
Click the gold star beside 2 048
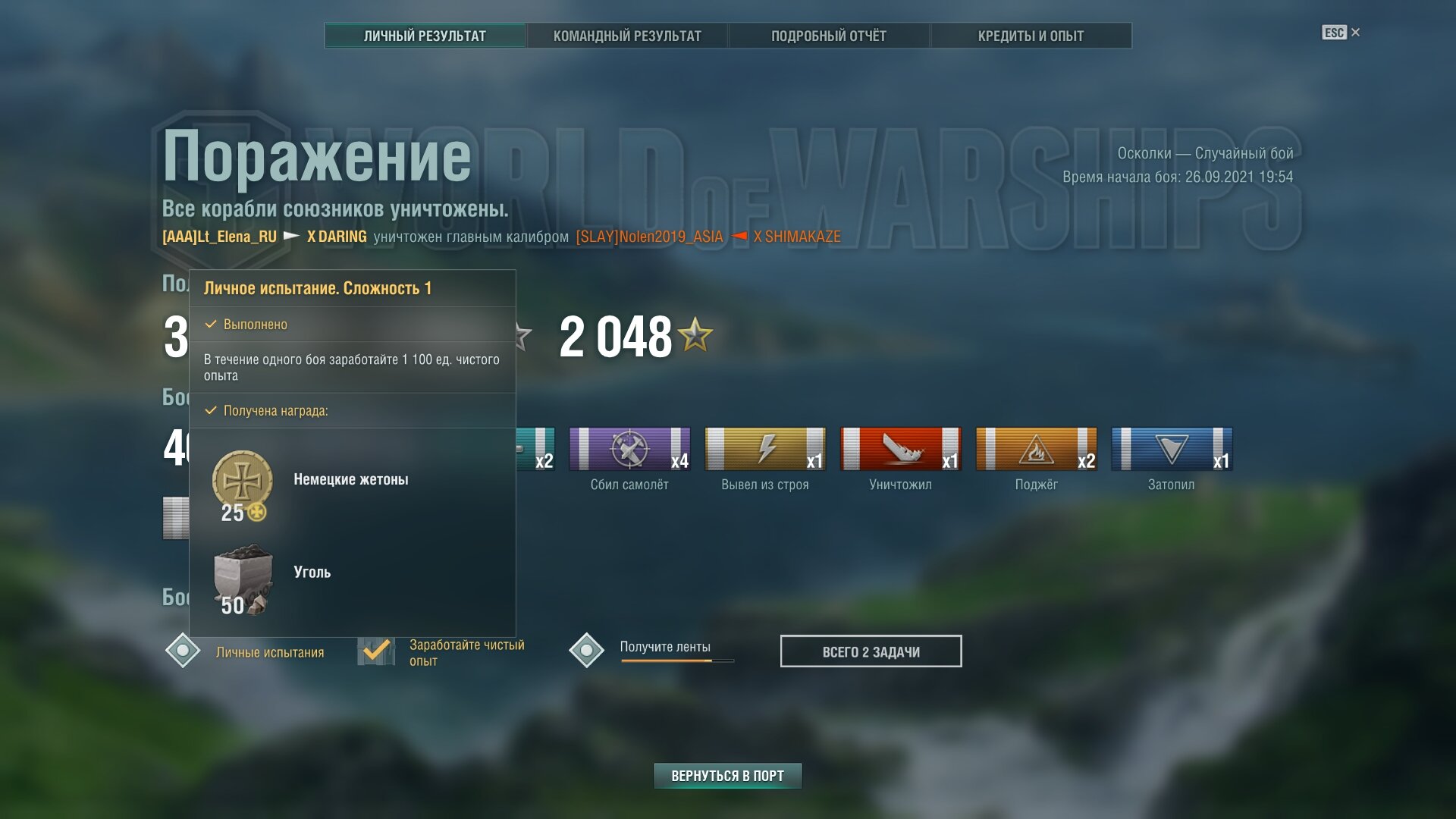point(695,334)
